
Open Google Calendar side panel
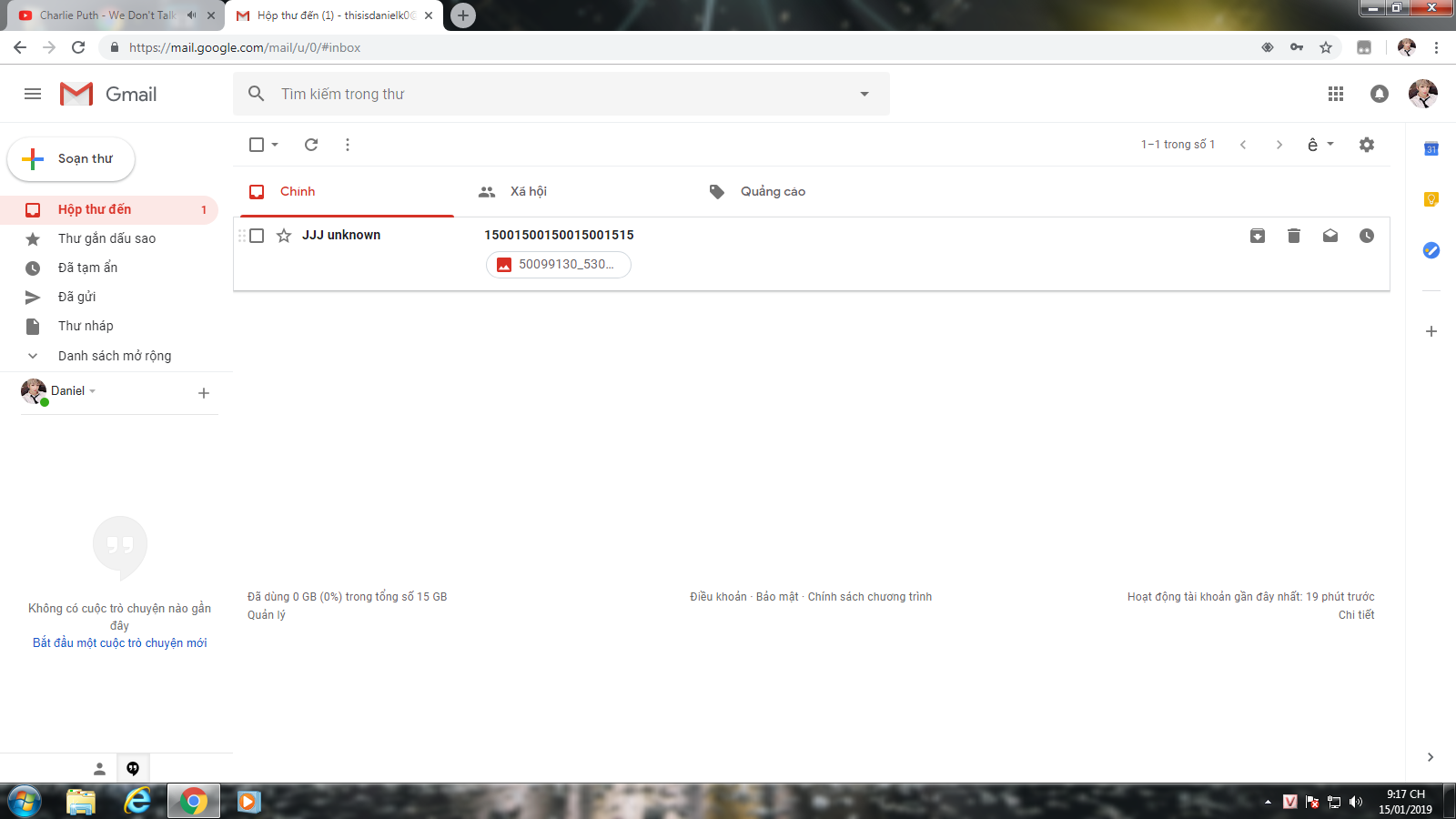click(x=1431, y=148)
